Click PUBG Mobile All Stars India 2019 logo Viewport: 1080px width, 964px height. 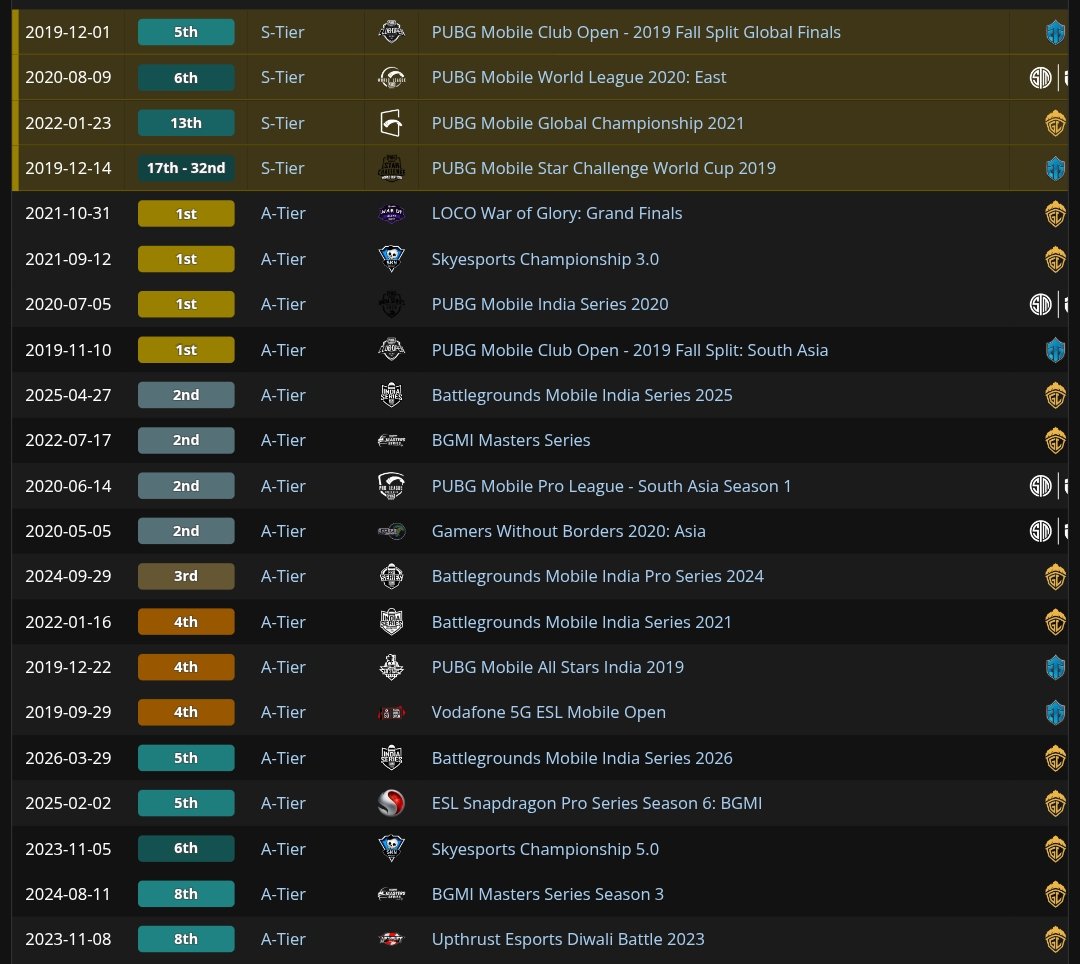[x=391, y=667]
